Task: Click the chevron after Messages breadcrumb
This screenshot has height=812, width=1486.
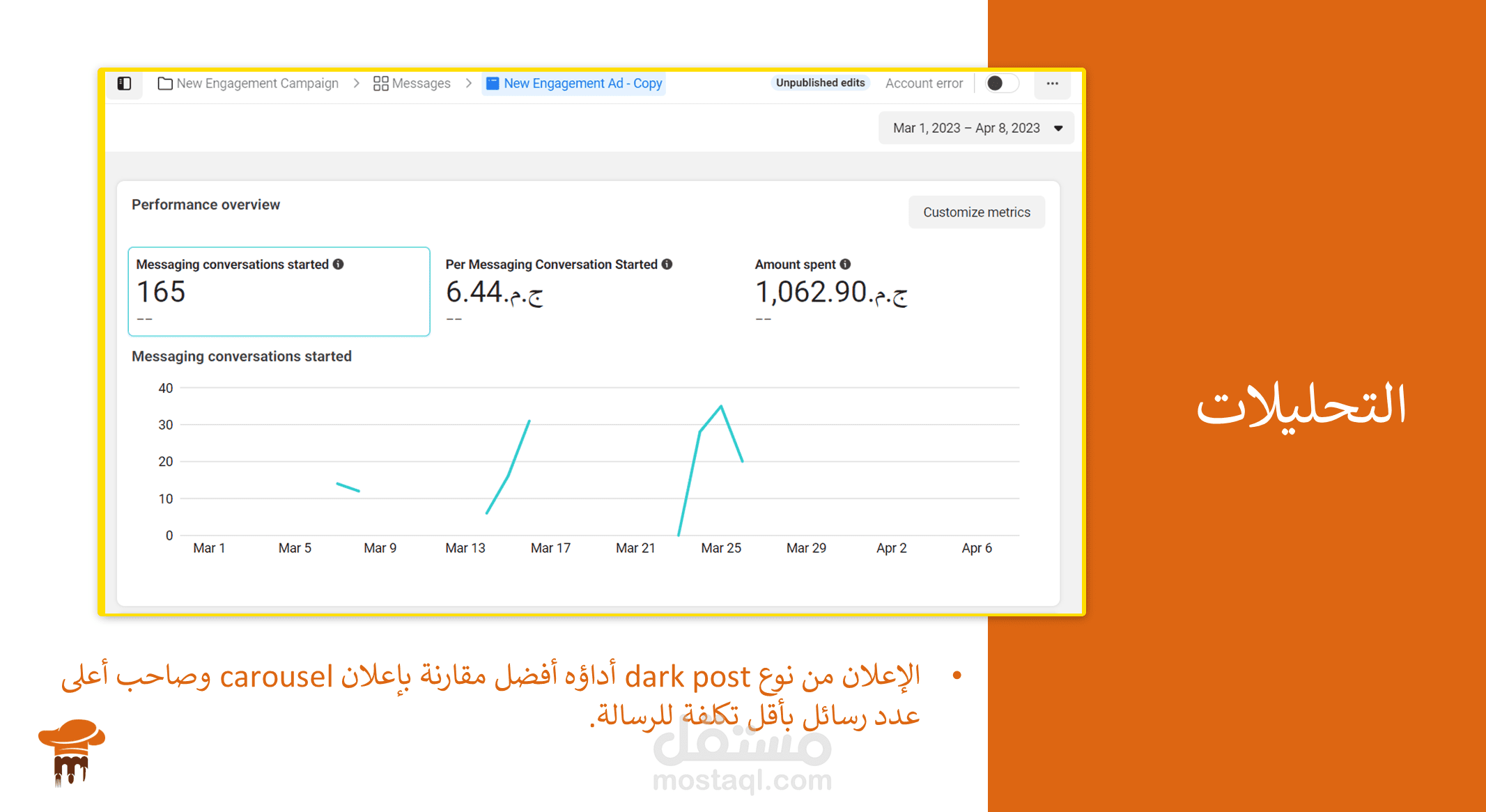Action: coord(469,84)
